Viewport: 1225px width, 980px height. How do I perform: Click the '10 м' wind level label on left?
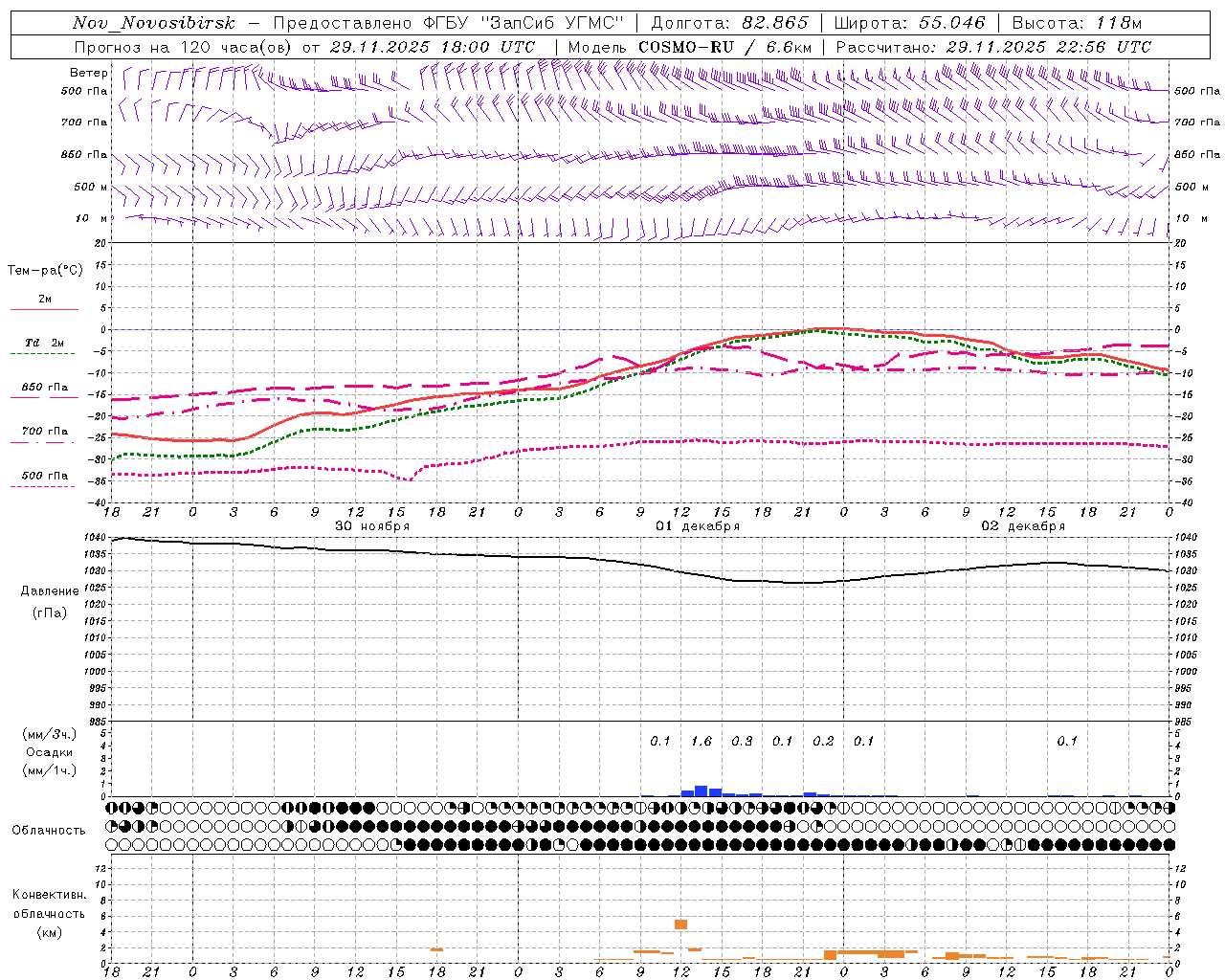(x=92, y=218)
